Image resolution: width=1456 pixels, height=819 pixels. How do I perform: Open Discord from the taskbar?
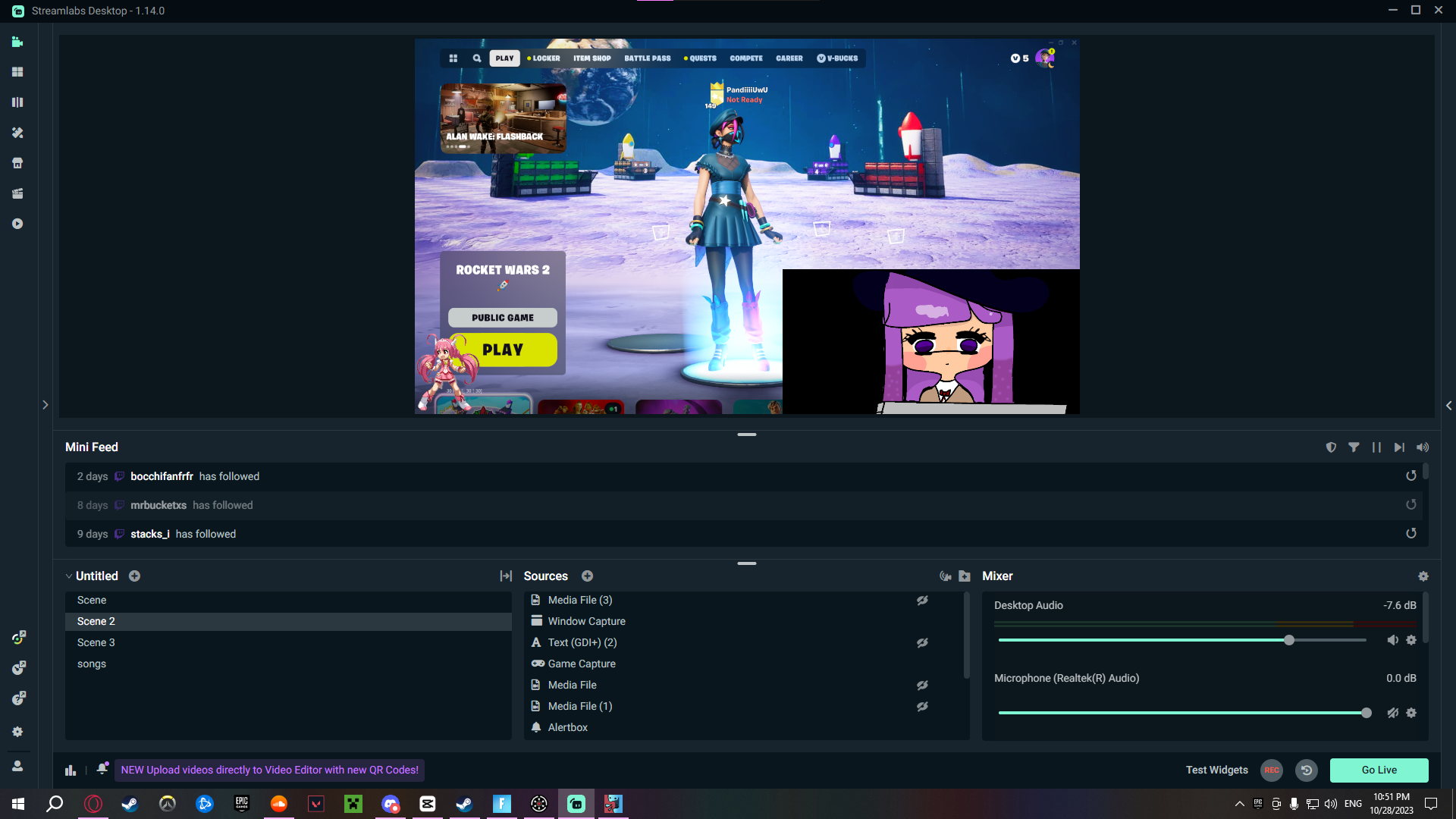pos(391,804)
